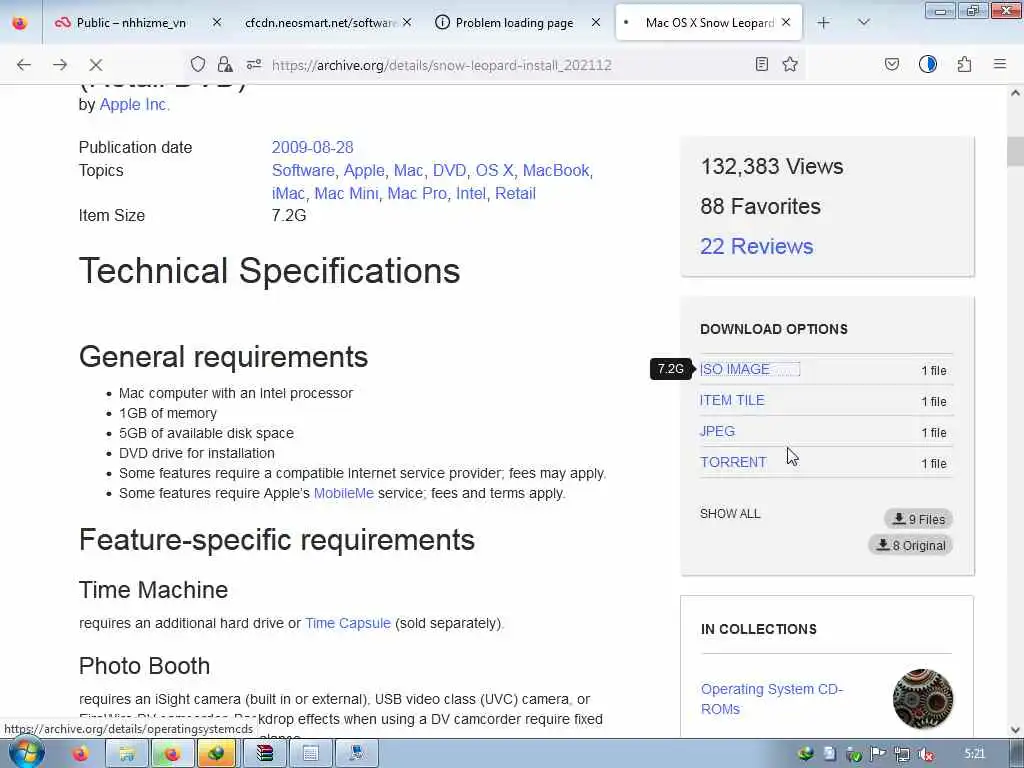1024x768 pixels.
Task: Open site permissions icon in address bar
Action: [x=254, y=64]
